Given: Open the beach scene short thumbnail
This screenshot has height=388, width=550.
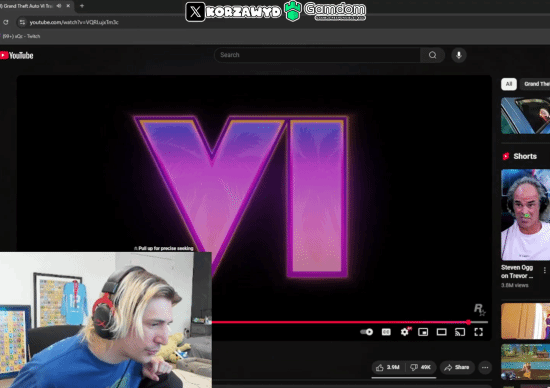Looking at the screenshot, I should point(525,362).
